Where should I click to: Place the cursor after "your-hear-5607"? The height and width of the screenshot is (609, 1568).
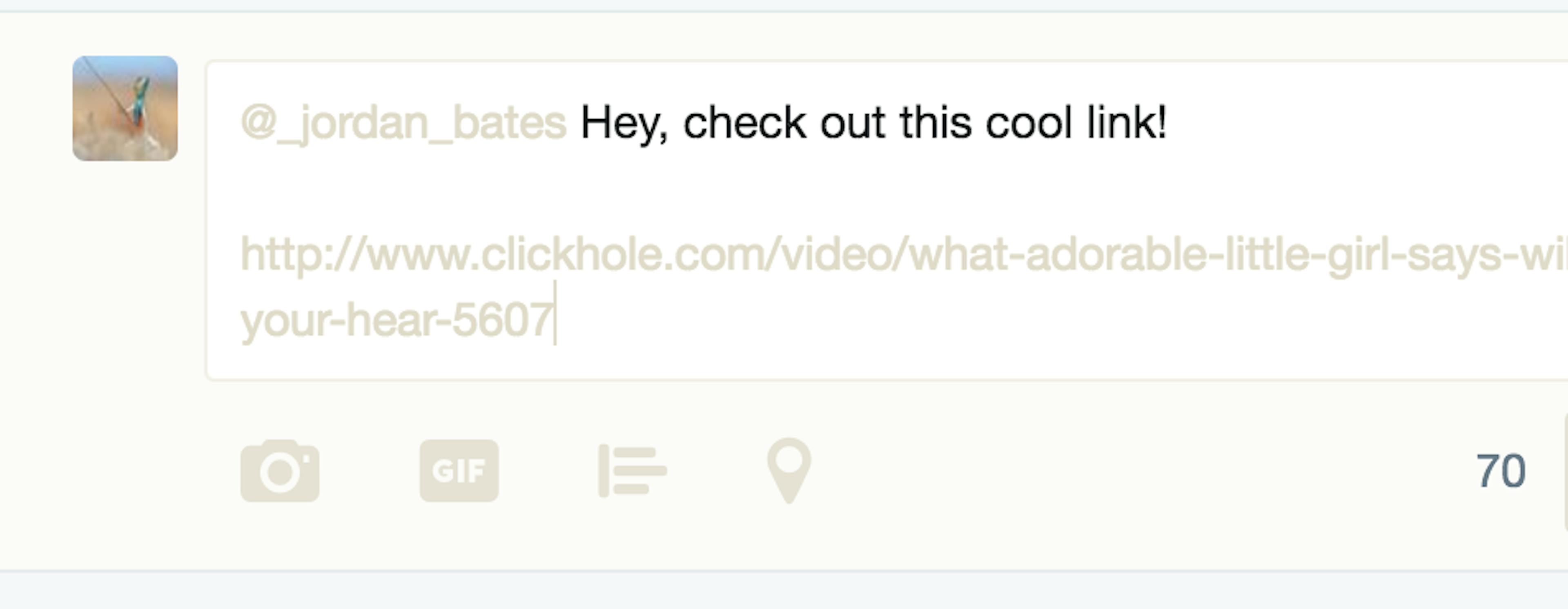click(555, 320)
